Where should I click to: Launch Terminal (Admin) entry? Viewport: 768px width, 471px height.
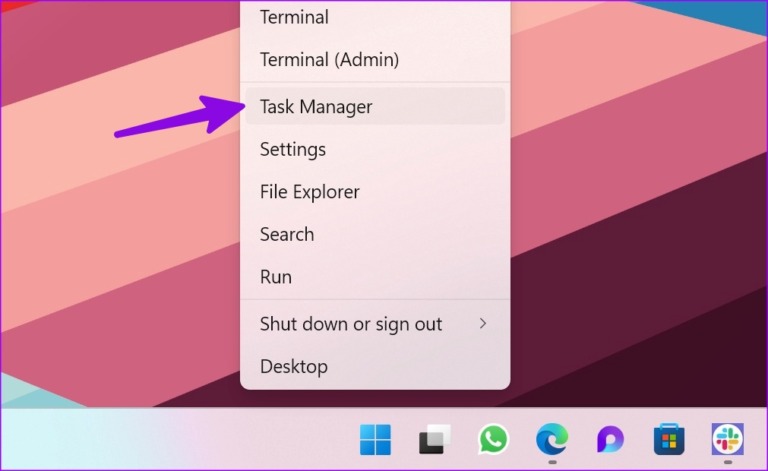click(x=375, y=60)
